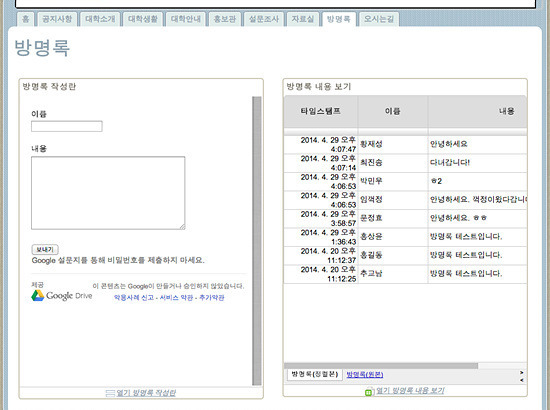Viewport: 550px width, 410px height.
Task: Select the name cell 박민우
Action: 393,181
